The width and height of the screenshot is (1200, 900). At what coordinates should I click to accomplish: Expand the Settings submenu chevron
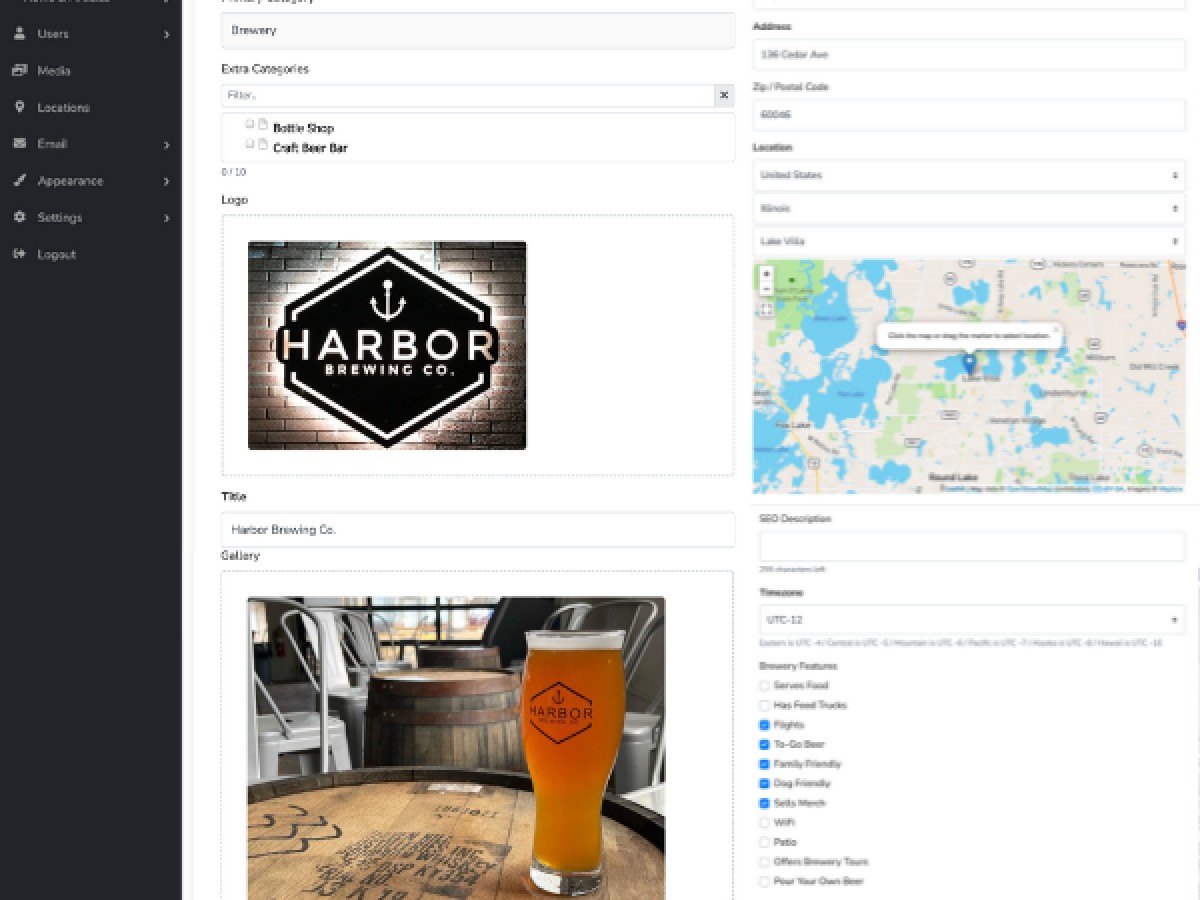point(166,218)
